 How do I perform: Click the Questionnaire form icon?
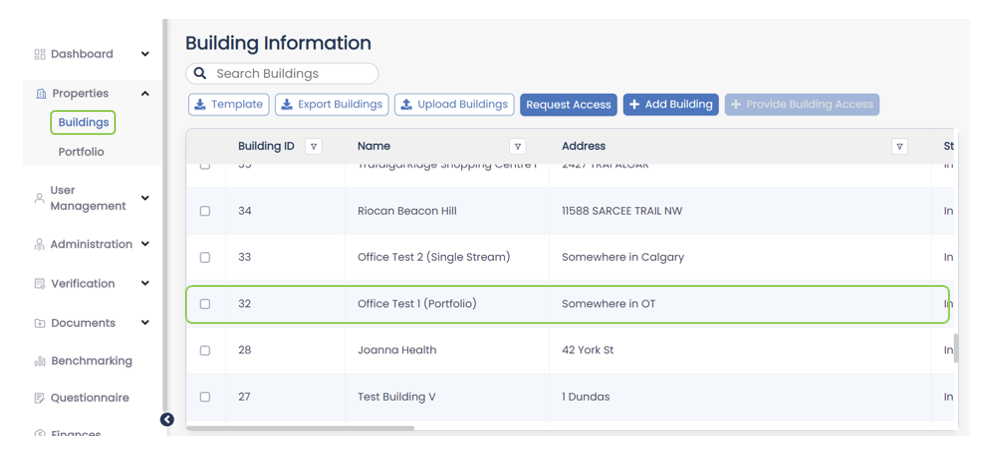40,398
